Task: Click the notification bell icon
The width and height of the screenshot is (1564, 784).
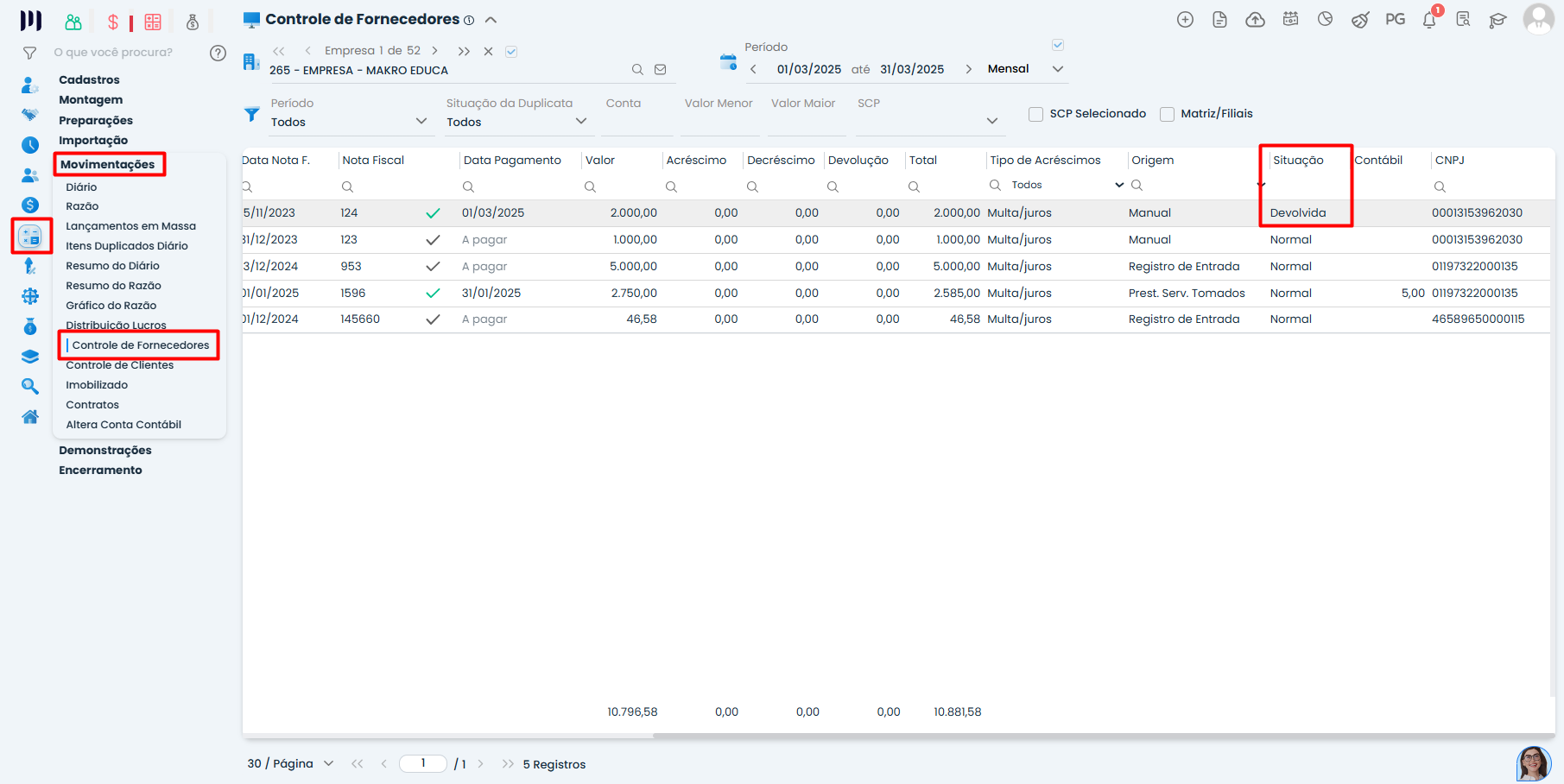Action: [1429, 20]
